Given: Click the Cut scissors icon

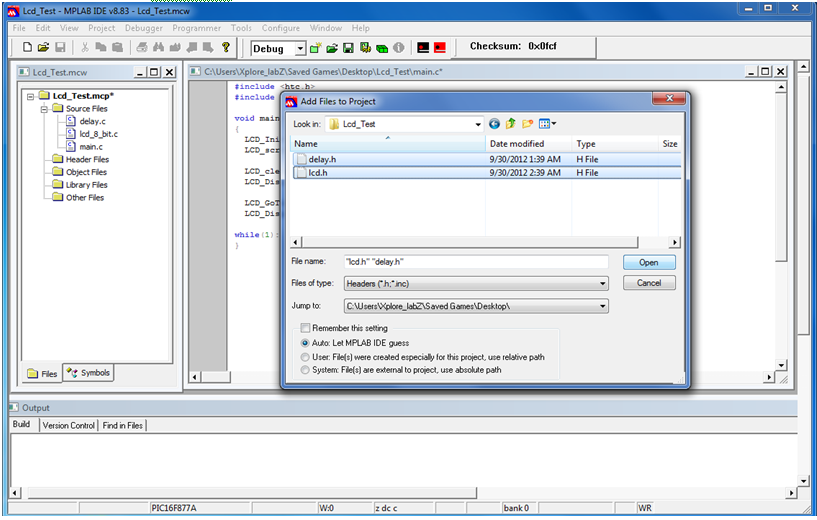Looking at the screenshot, I should point(84,47).
